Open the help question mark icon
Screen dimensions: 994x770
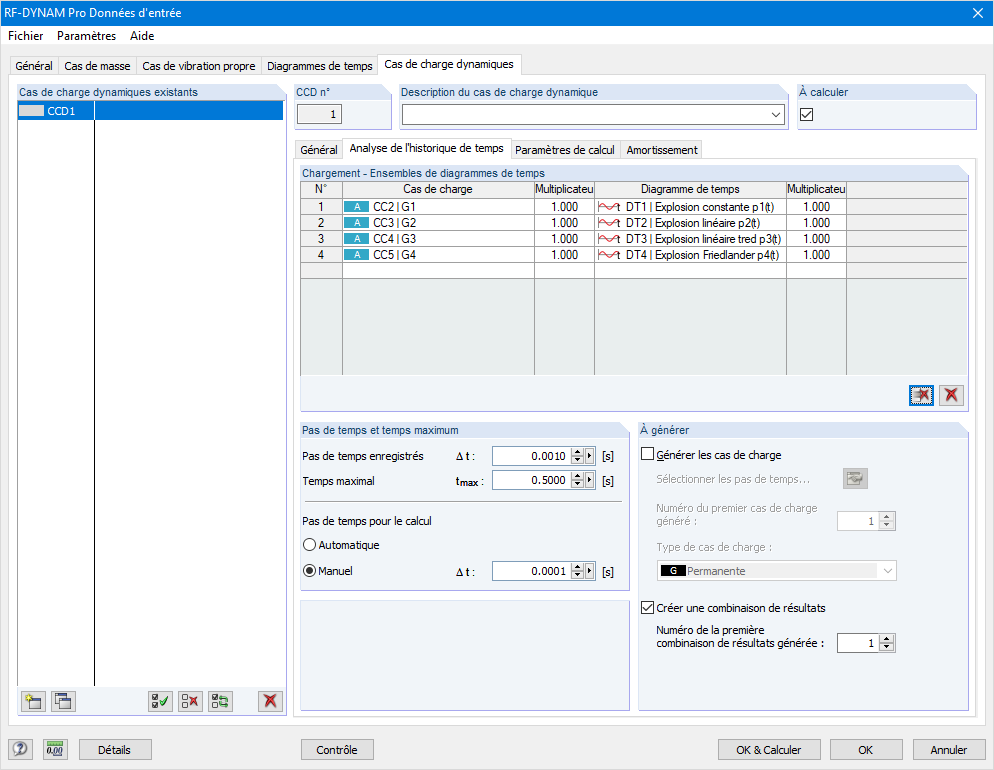18,749
